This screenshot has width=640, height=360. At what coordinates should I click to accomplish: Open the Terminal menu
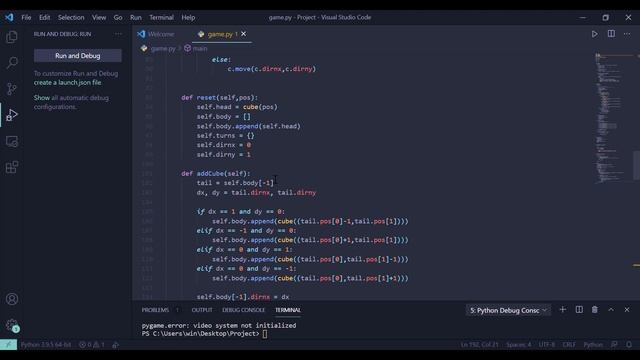tap(161, 18)
